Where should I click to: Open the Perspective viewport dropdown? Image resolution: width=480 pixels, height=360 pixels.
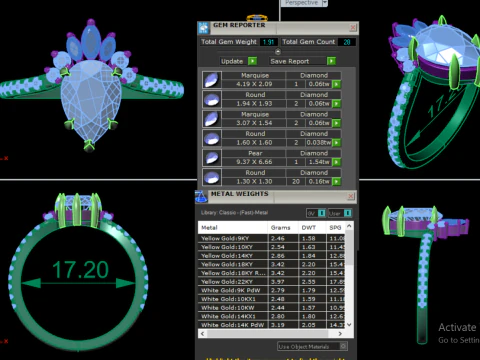[x=324, y=3]
